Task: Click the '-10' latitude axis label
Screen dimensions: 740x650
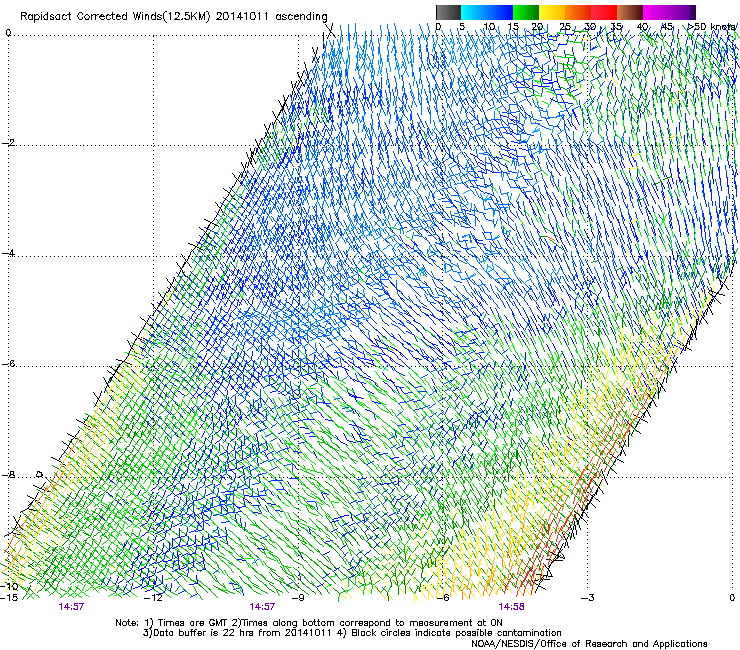Action: tap(9, 586)
